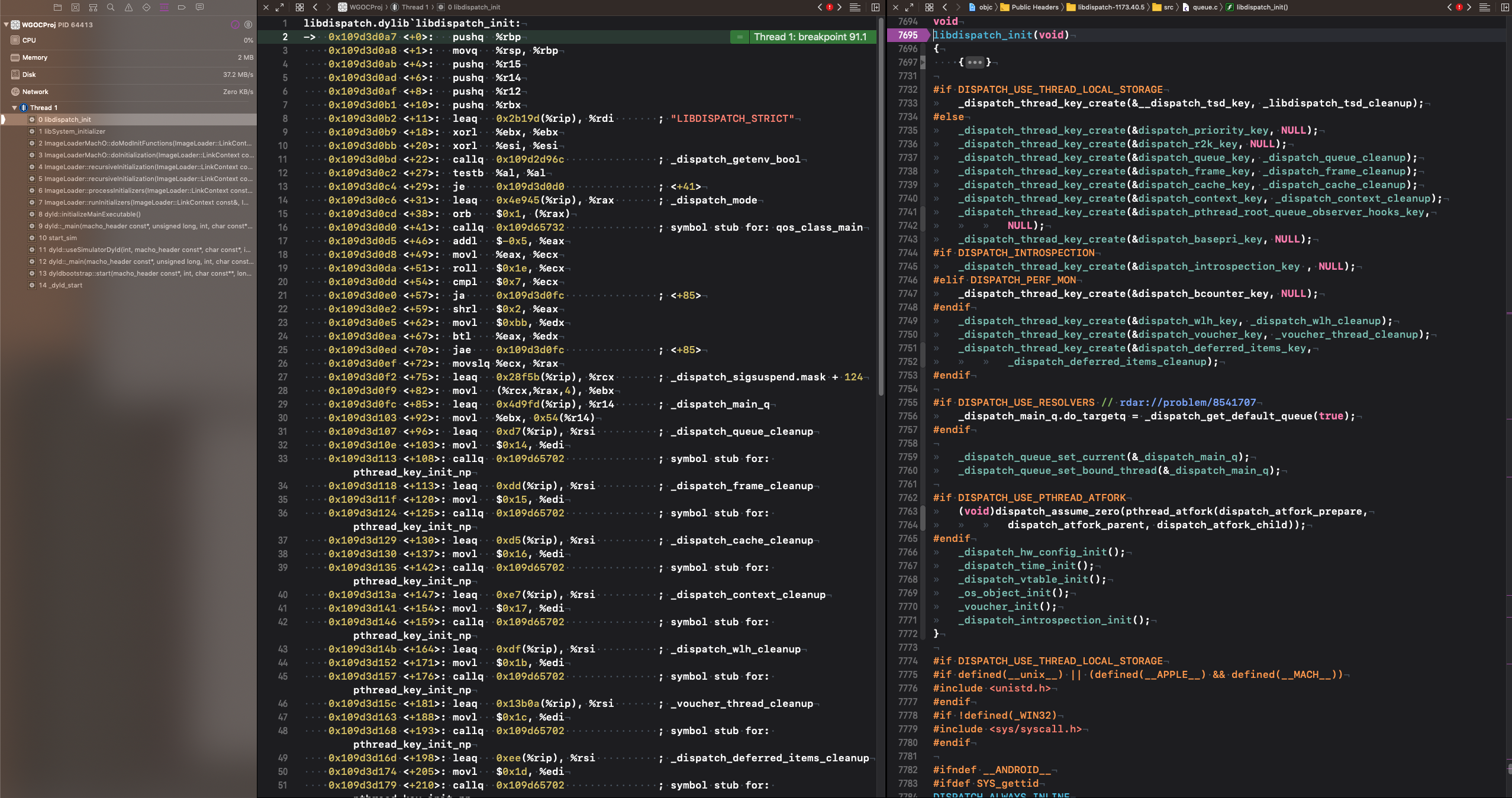Click the related items grid icon in disassembly editor
Image resolution: width=1512 pixels, height=798 pixels.
tap(299, 7)
